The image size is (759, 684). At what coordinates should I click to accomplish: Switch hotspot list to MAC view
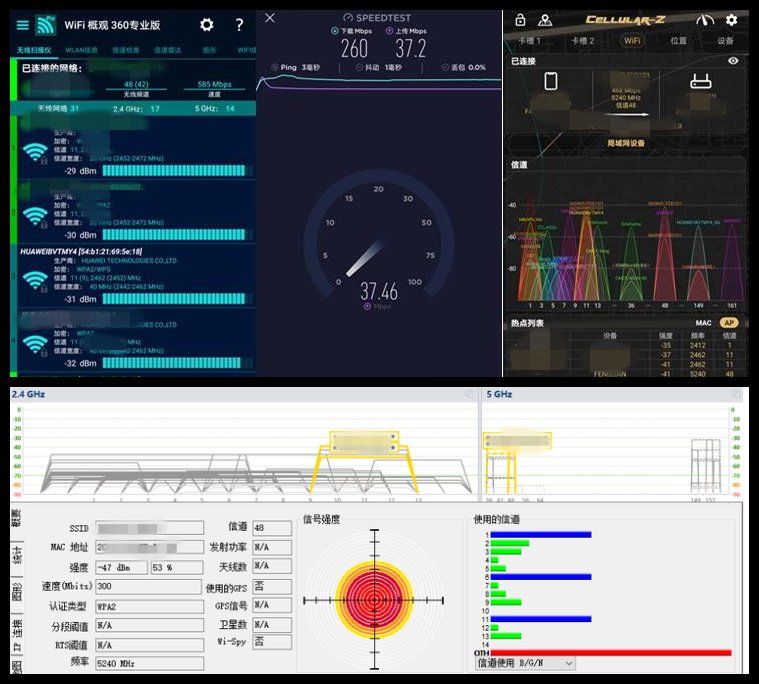coord(703,323)
